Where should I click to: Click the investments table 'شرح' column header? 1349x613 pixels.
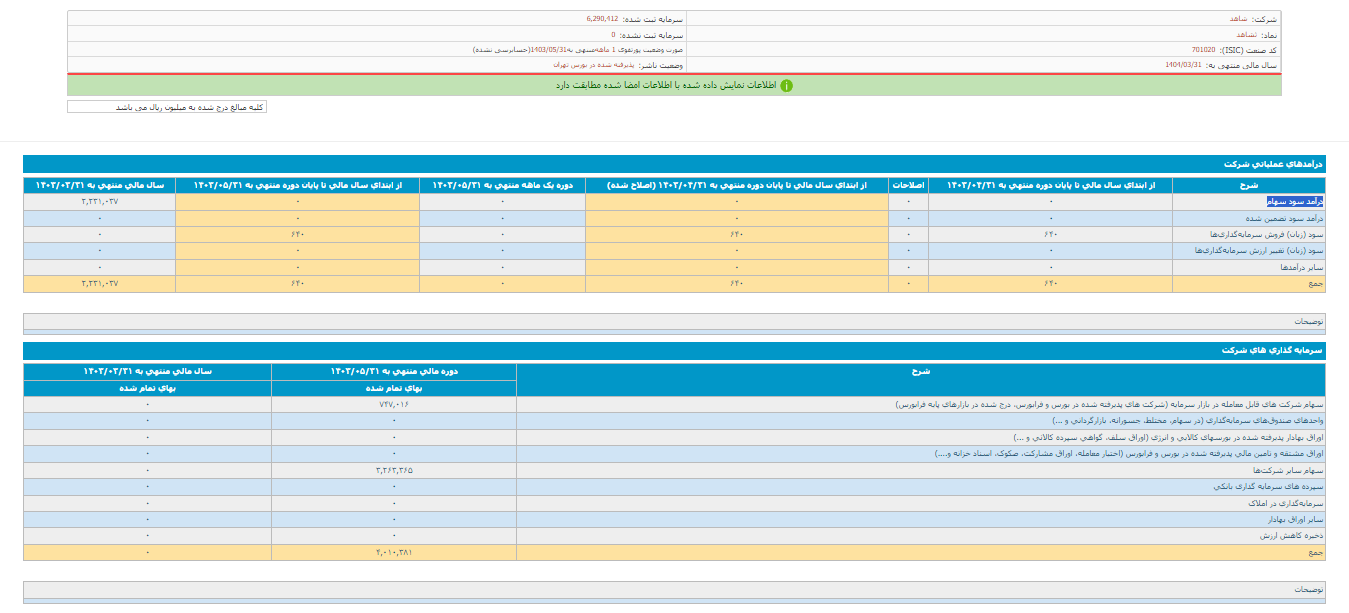pos(920,371)
